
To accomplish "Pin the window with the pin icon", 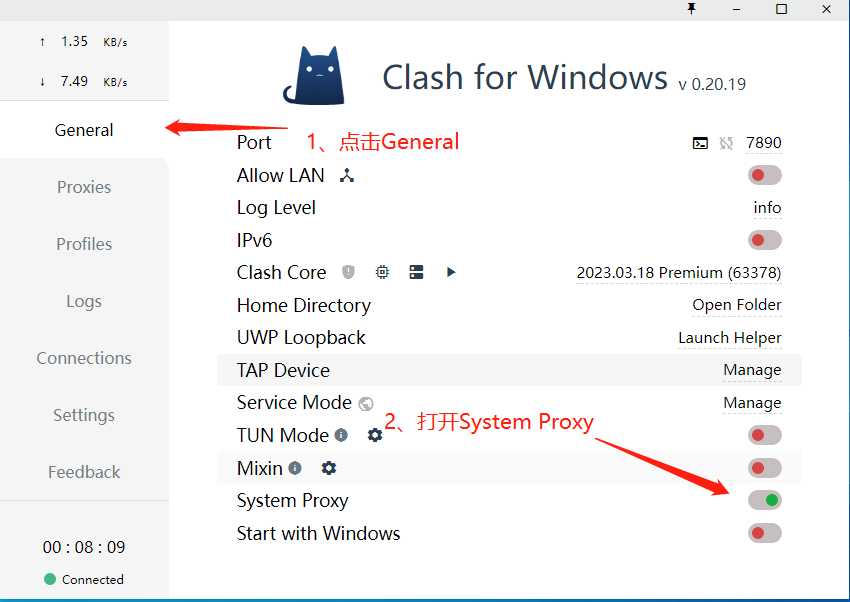I will click(691, 9).
